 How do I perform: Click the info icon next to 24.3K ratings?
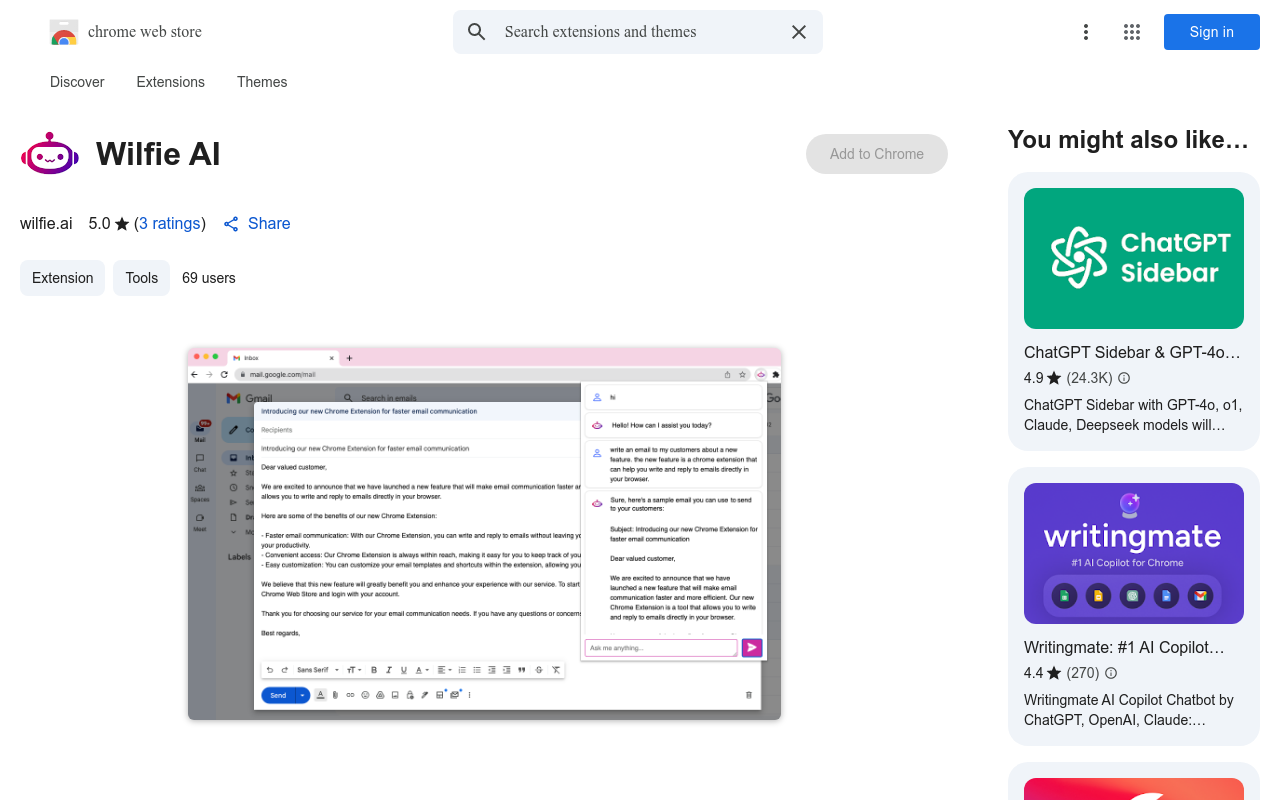pos(1124,378)
